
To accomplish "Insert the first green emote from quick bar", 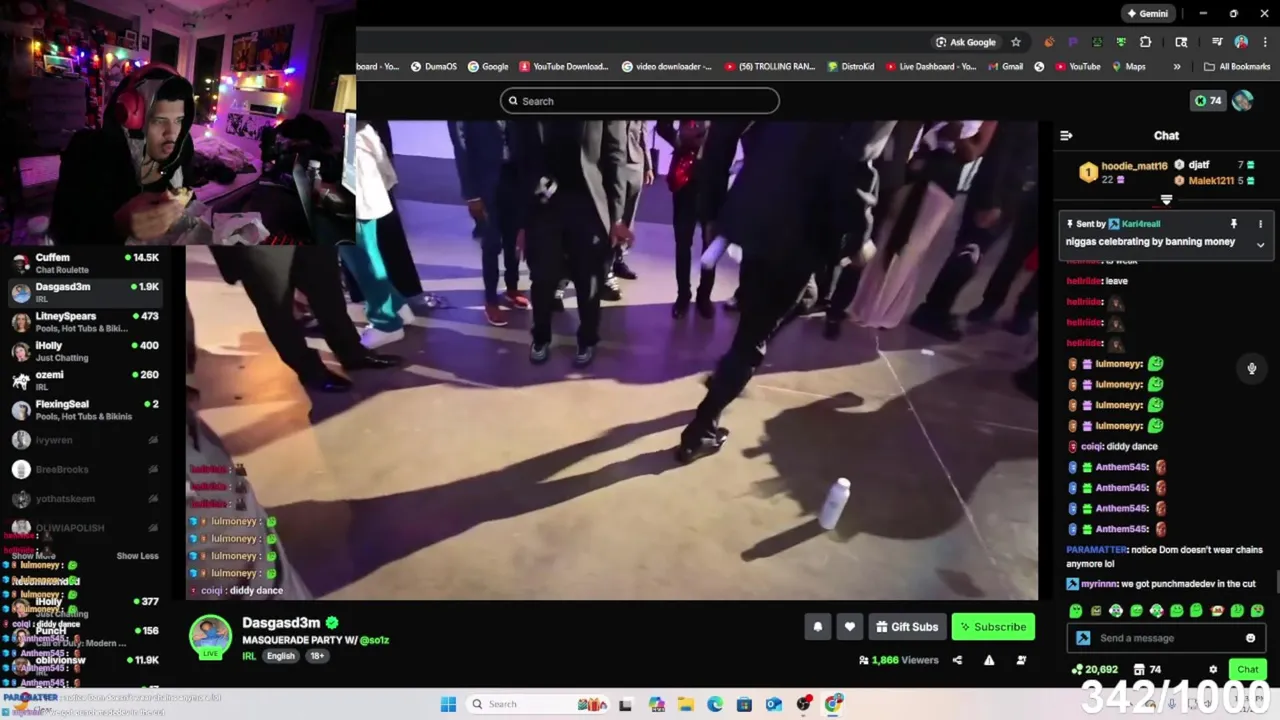I will coord(1075,611).
